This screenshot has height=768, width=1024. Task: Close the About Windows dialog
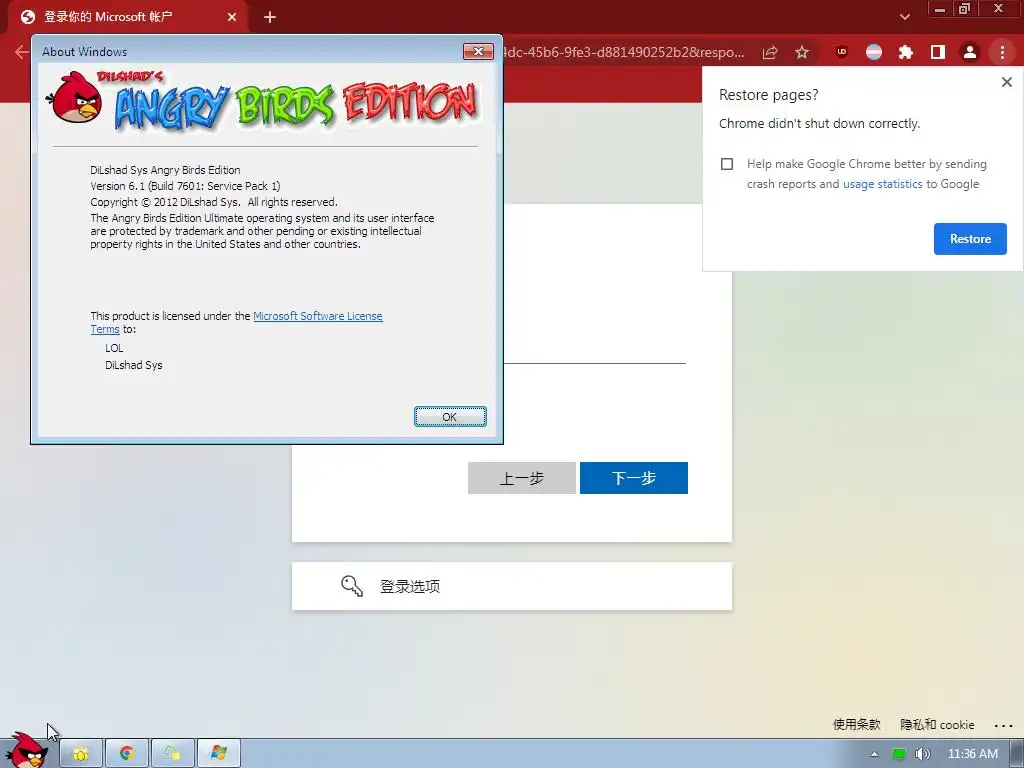(x=478, y=51)
